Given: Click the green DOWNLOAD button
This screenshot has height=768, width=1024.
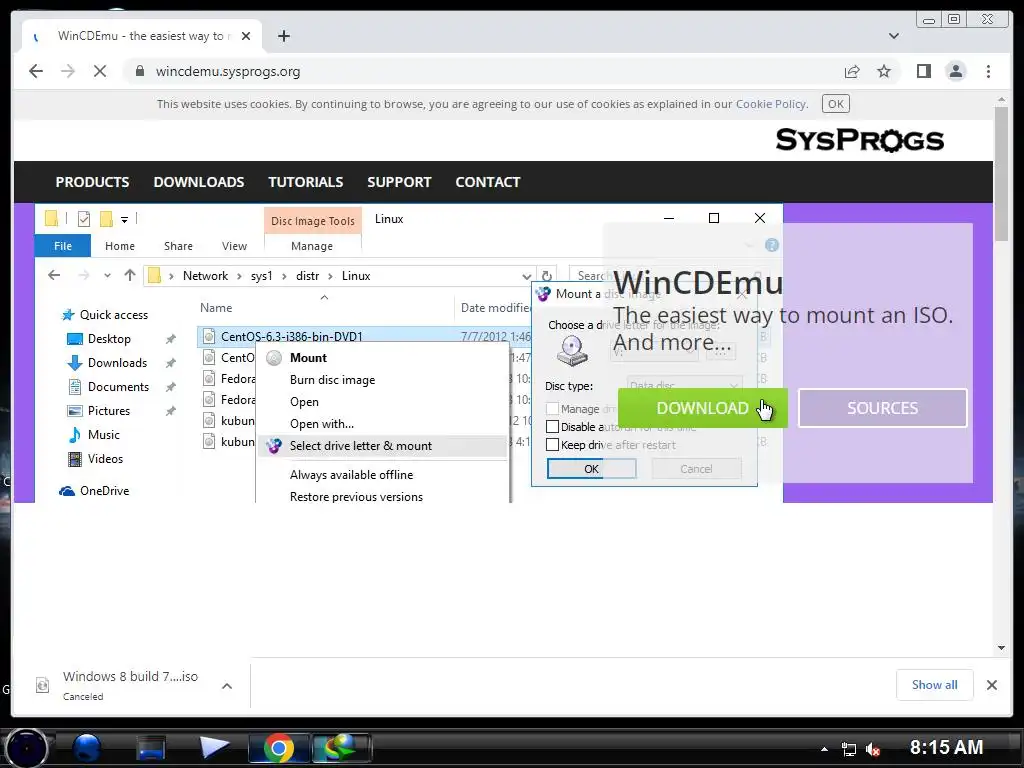Looking at the screenshot, I should 703,408.
